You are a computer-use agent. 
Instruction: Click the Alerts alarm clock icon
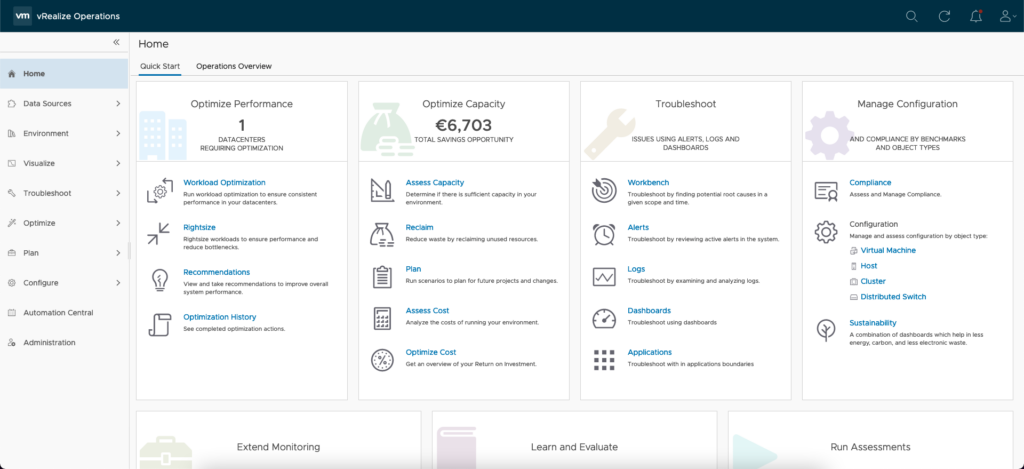pos(603,234)
